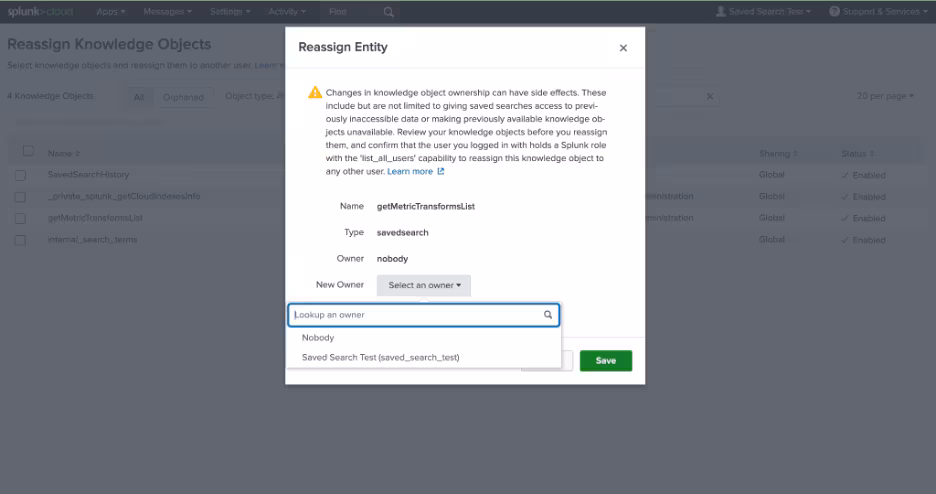The width and height of the screenshot is (936, 494).
Task: Open the Settings menu dropdown
Action: 231,11
